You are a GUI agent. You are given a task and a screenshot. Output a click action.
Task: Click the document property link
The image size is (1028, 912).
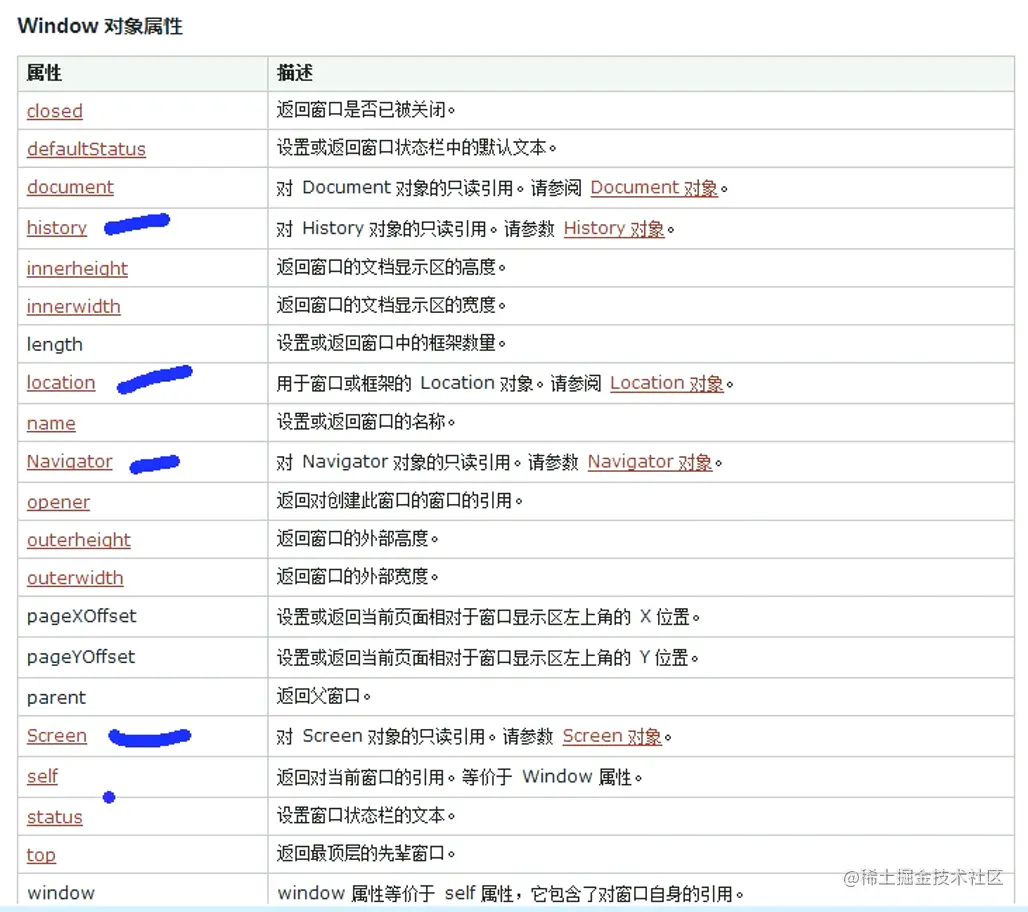tap(69, 187)
